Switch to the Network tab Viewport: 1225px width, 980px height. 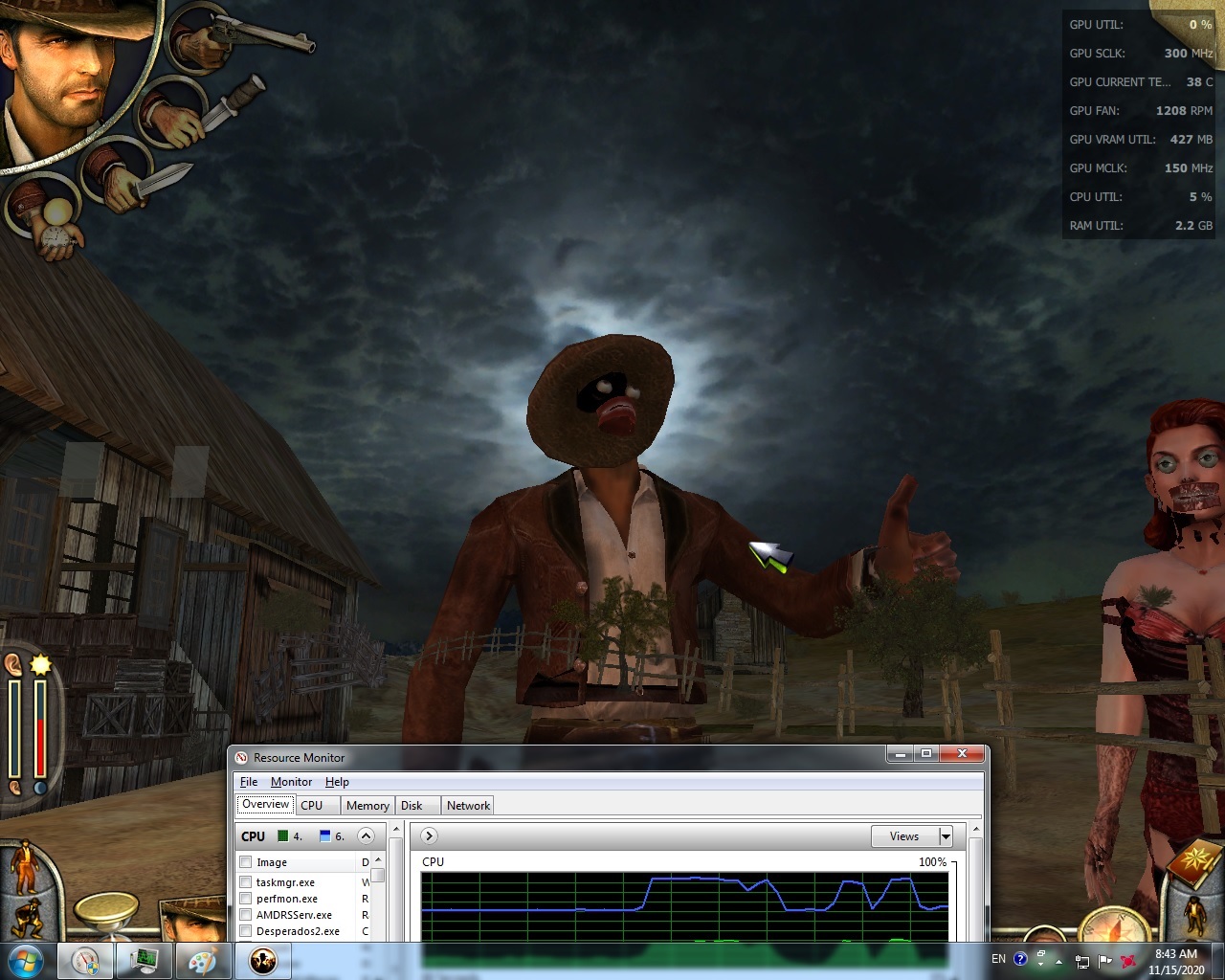point(468,806)
